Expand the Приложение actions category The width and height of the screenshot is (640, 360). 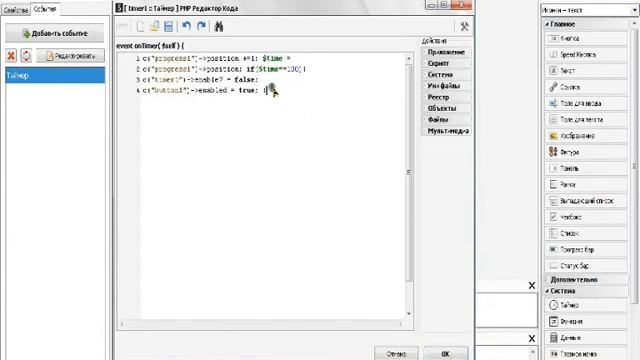pyautogui.click(x=446, y=52)
